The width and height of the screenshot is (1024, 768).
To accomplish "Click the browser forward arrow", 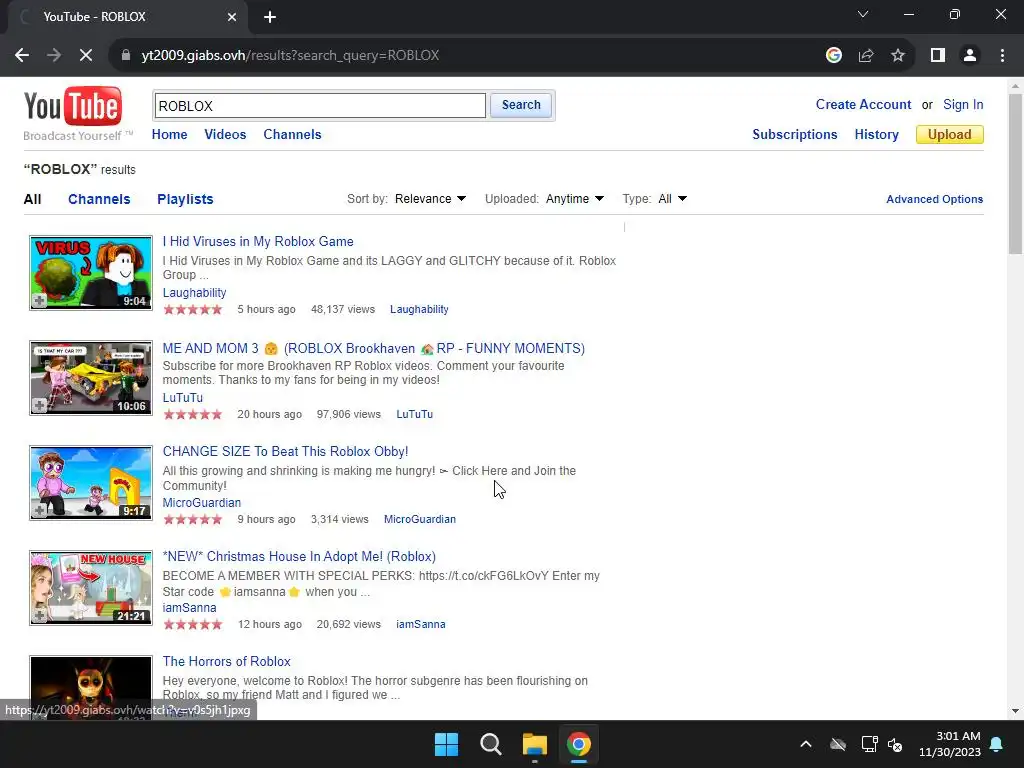I will [54, 56].
